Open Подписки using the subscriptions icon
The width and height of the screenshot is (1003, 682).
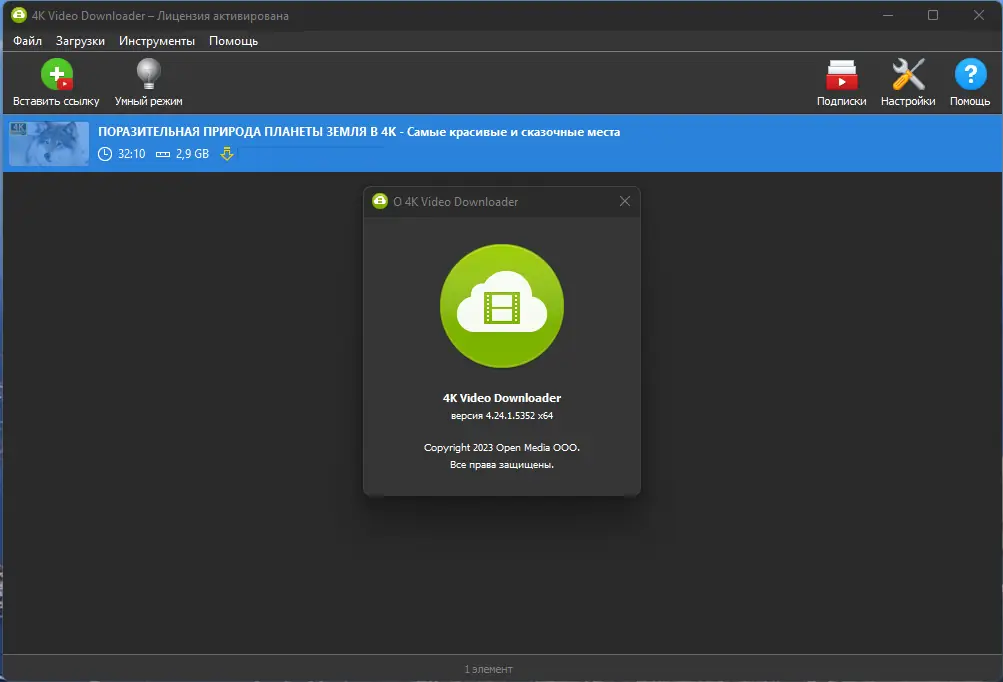click(841, 73)
